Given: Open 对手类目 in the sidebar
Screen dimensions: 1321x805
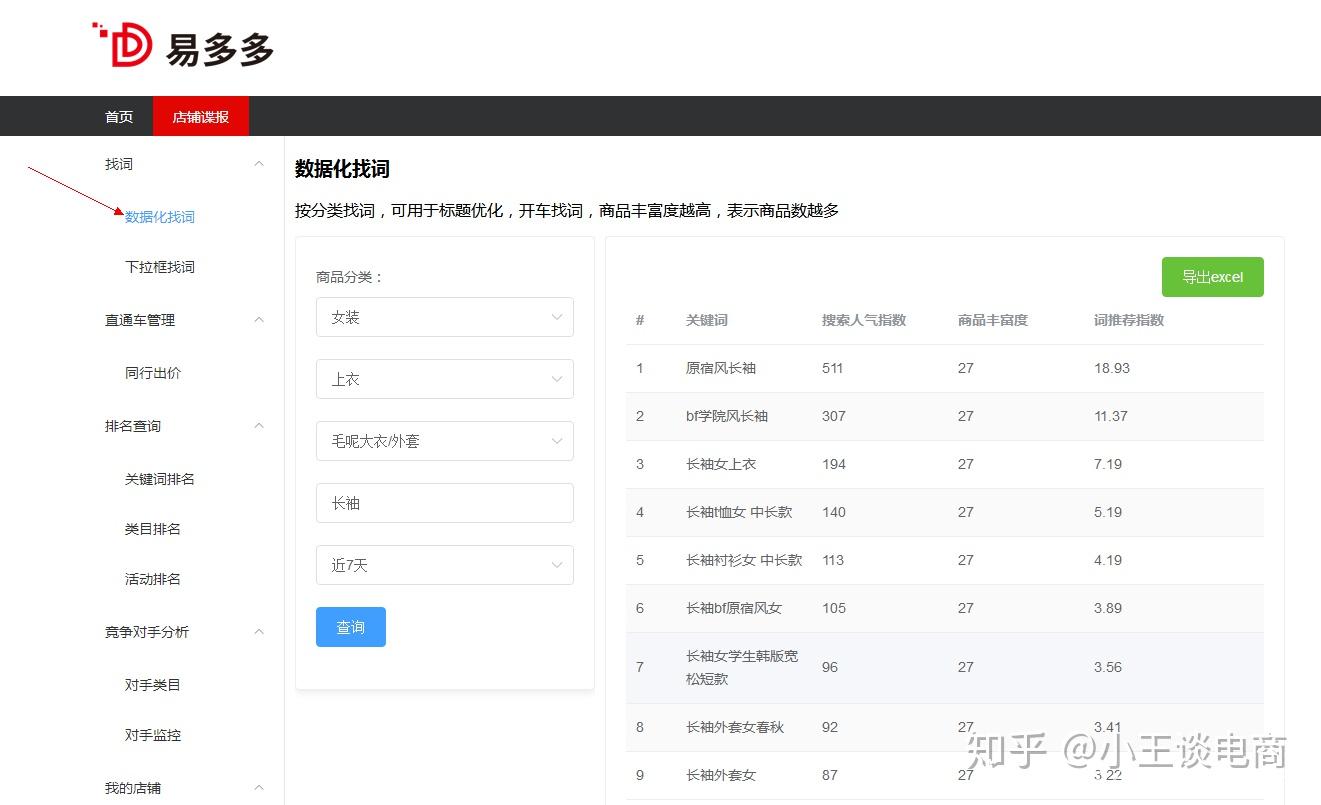Looking at the screenshot, I should (153, 685).
